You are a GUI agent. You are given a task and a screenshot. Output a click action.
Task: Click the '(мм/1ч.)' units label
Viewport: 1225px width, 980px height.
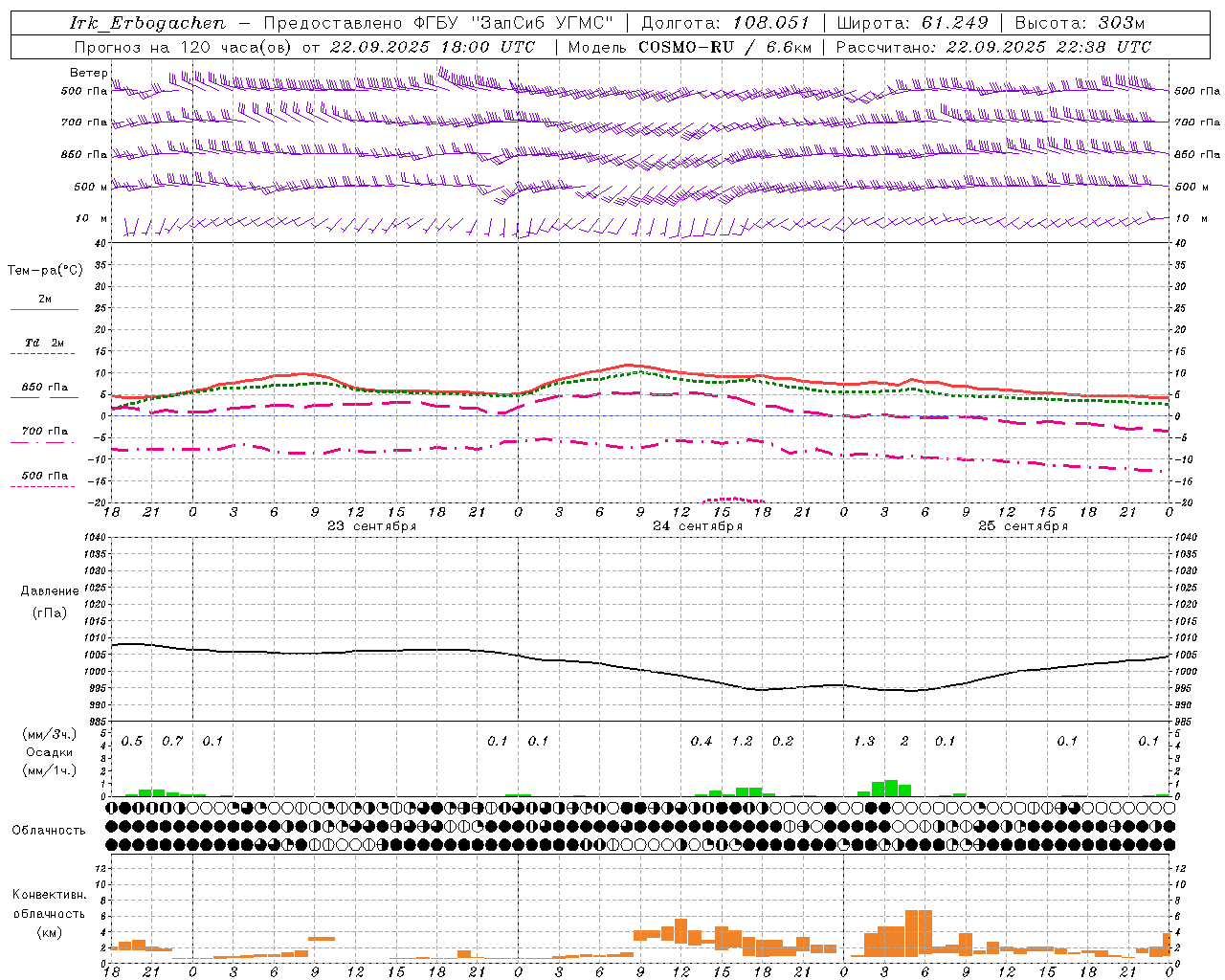pyautogui.click(x=50, y=770)
